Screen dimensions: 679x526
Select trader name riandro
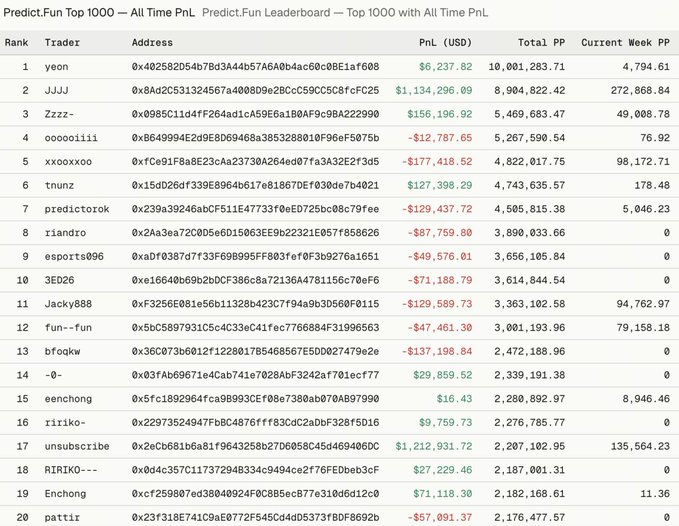[x=65, y=233]
